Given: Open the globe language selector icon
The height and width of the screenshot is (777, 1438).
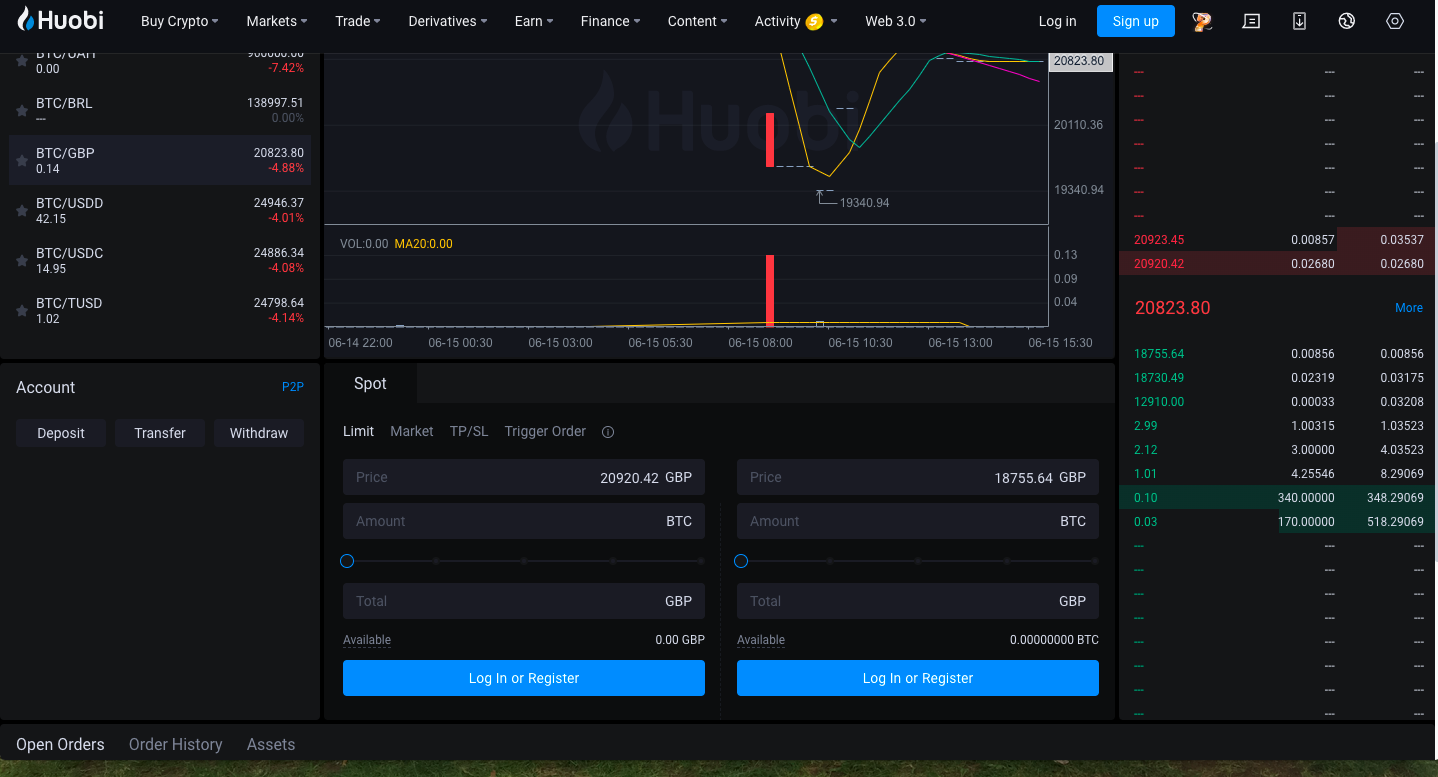Looking at the screenshot, I should pyautogui.click(x=1347, y=21).
